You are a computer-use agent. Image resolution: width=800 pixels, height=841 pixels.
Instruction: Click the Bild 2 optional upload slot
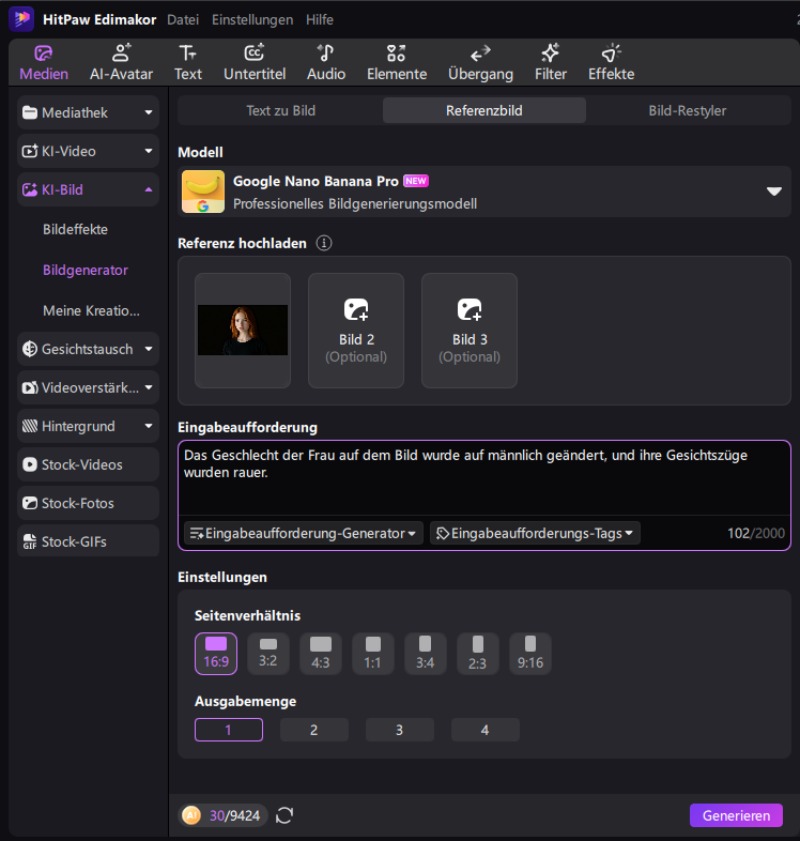(x=356, y=330)
